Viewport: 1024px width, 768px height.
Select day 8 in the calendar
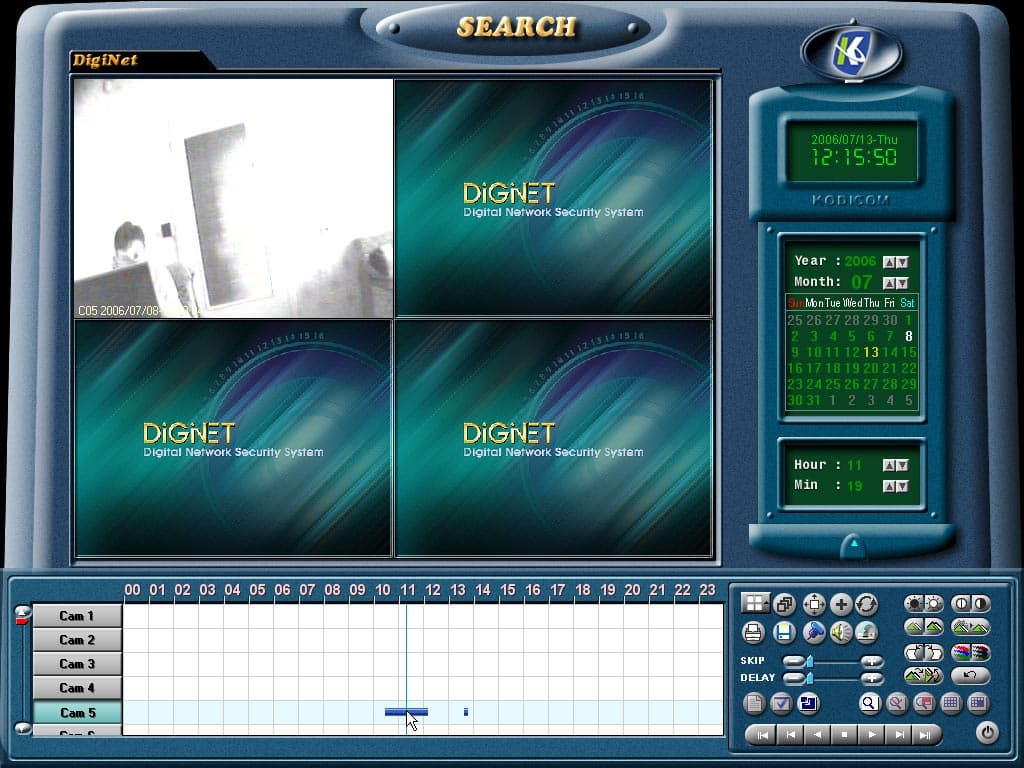coord(908,336)
